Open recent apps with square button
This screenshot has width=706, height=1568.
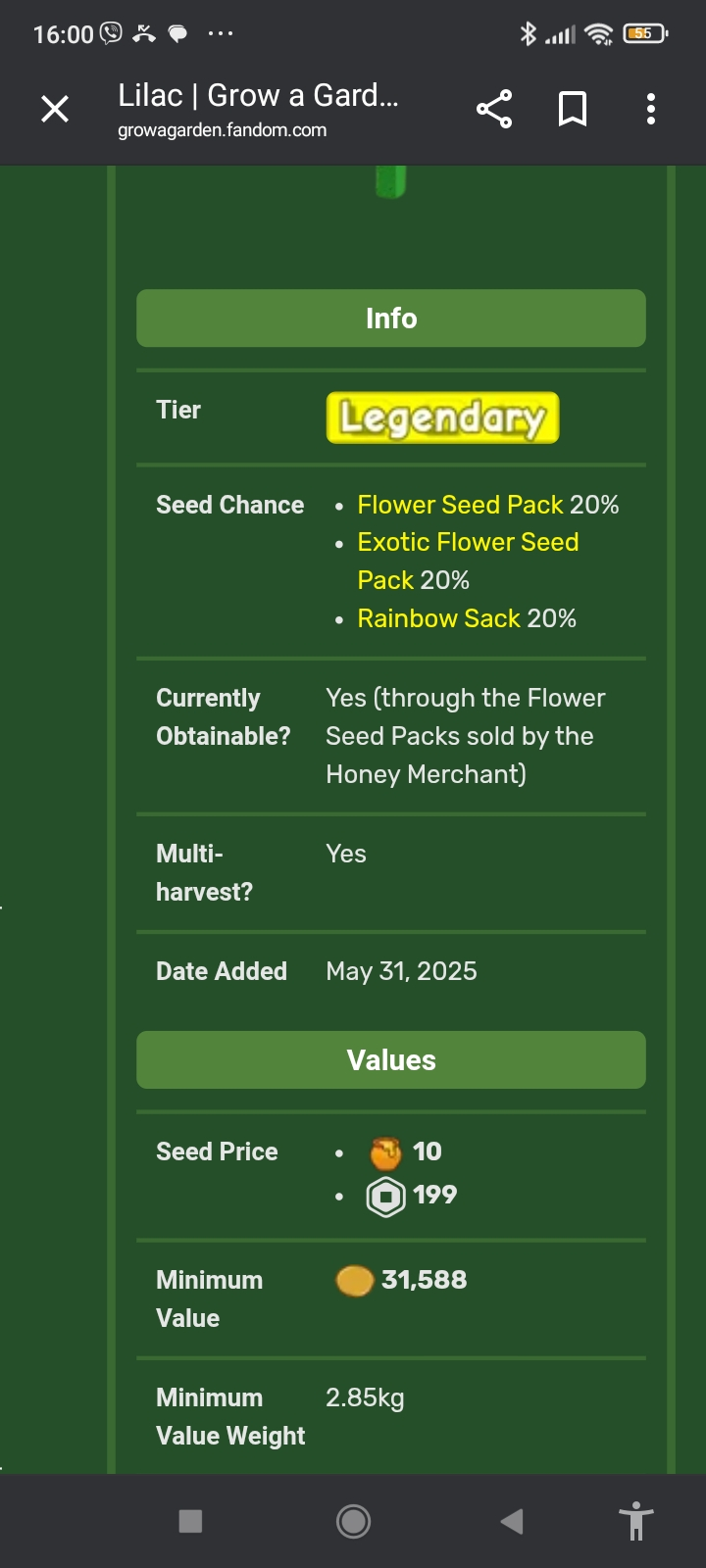(x=190, y=1521)
